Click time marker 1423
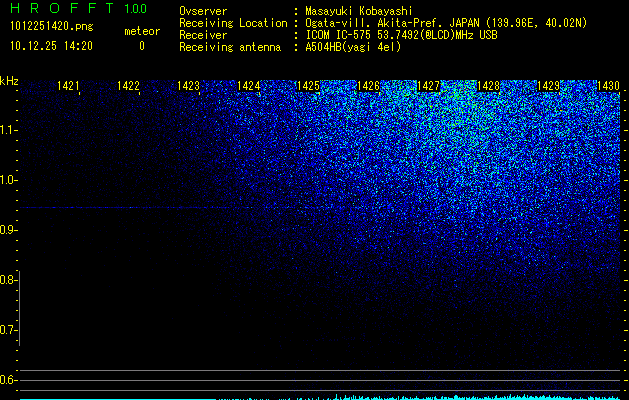 189,86
